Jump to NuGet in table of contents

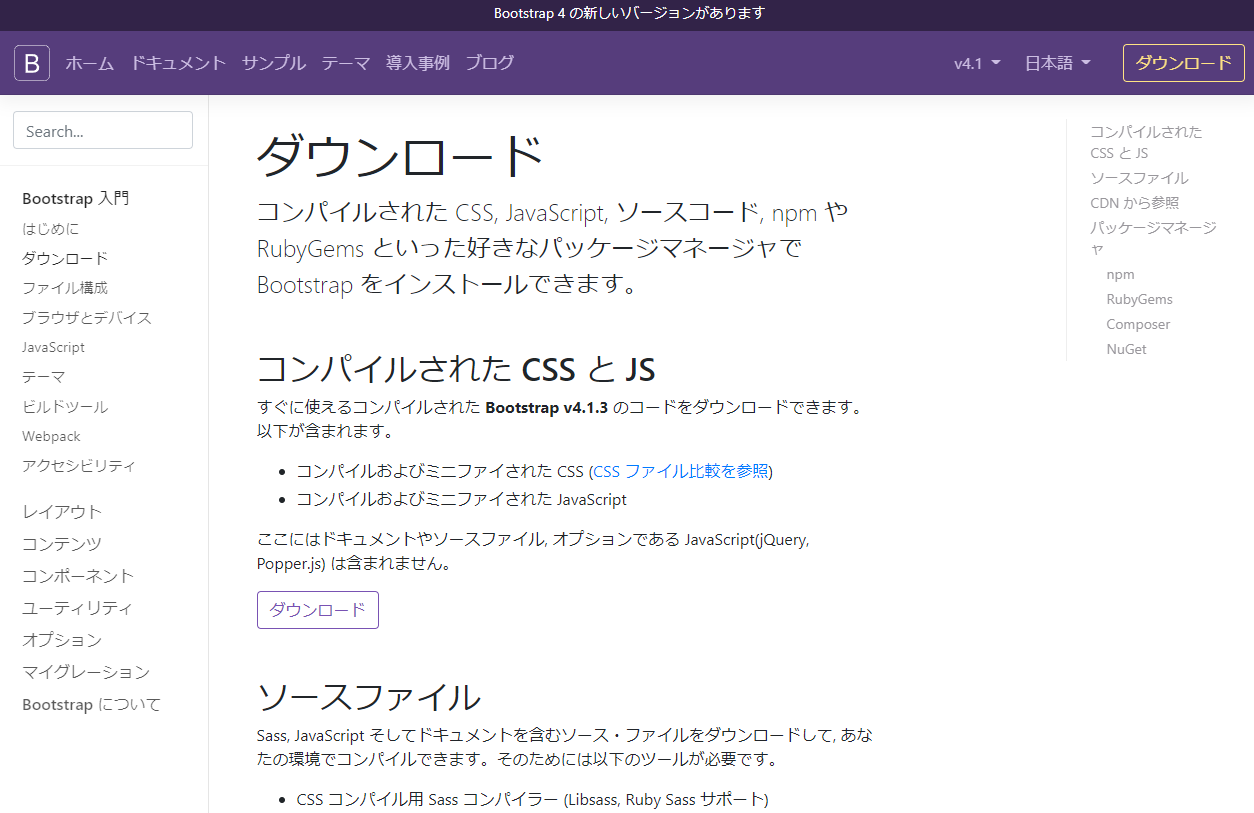1126,349
